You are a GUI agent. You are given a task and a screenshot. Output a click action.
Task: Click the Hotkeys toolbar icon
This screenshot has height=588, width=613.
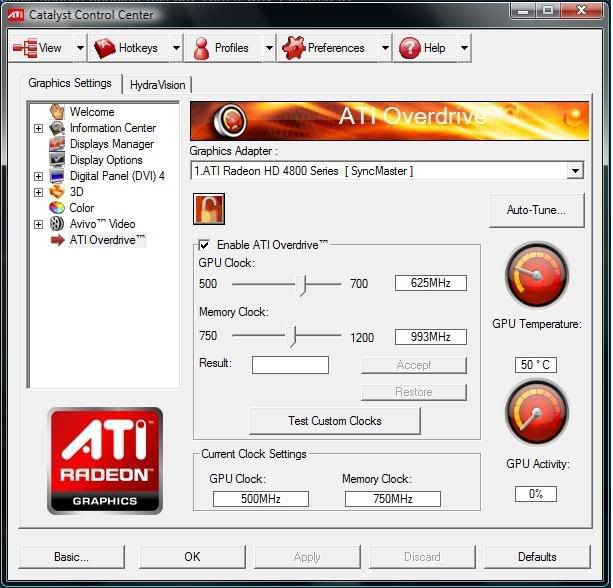[105, 48]
